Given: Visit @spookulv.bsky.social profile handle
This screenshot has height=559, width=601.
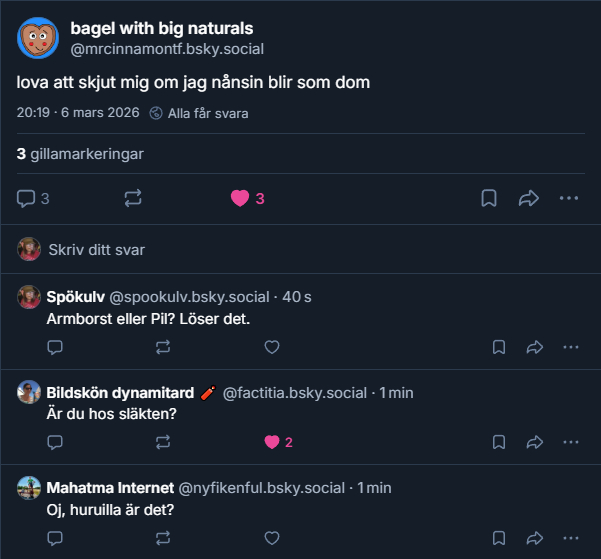Looking at the screenshot, I should pos(189,297).
